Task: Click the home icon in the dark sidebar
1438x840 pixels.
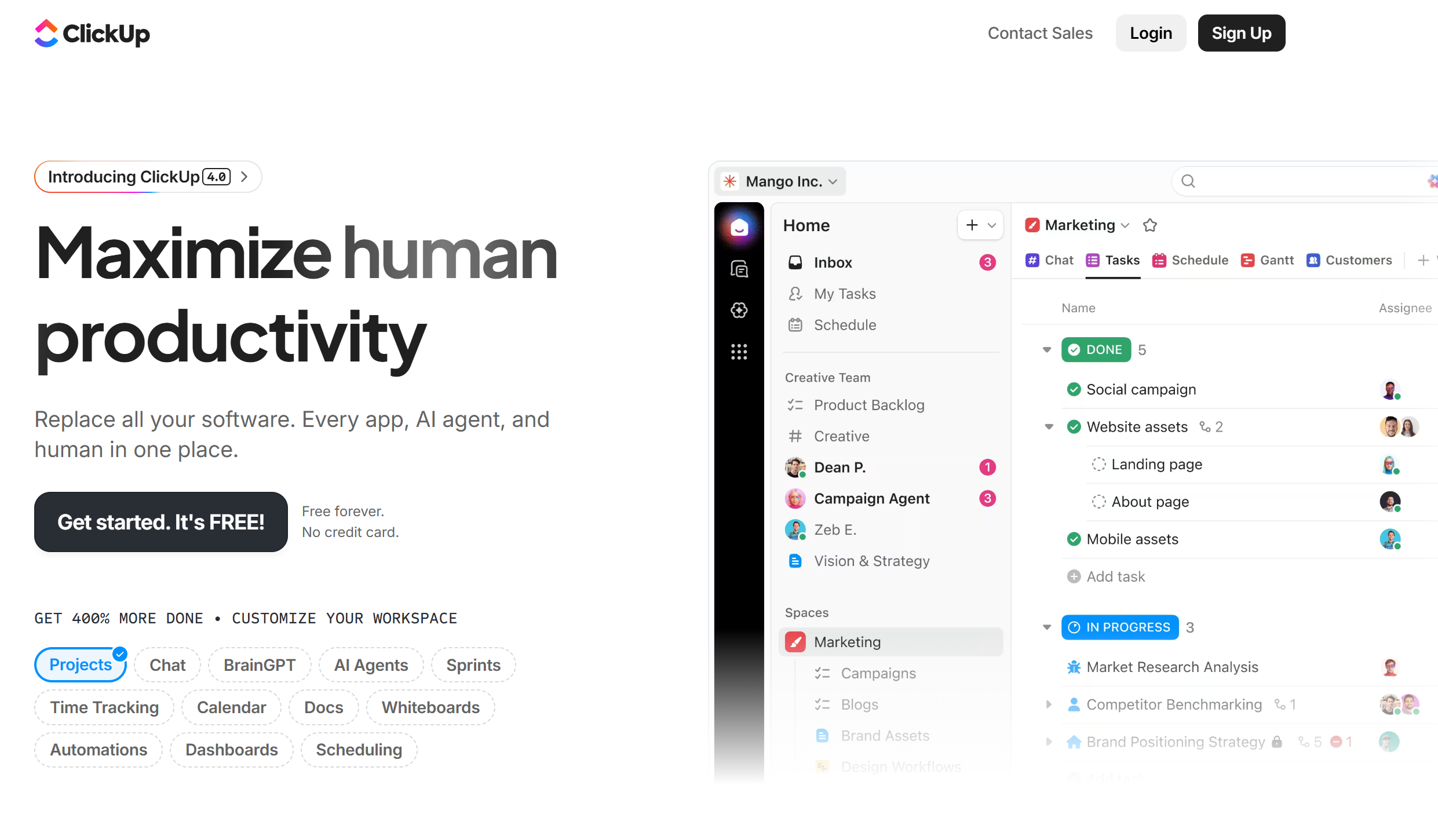Action: pos(739,228)
